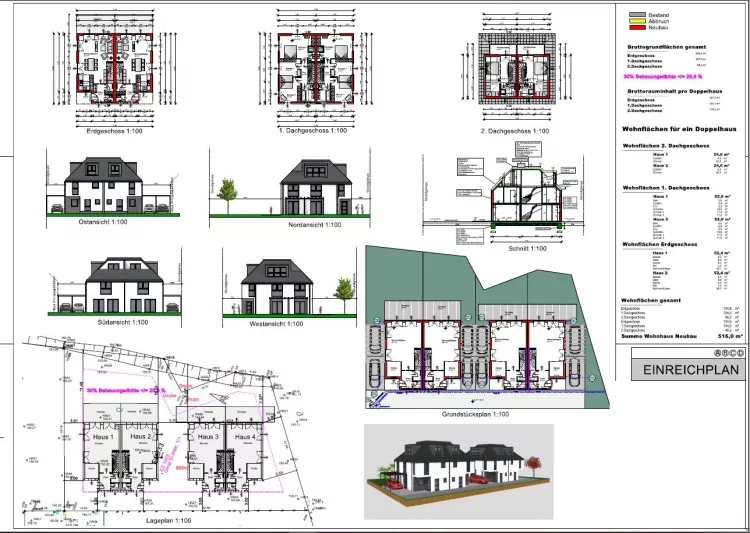The height and width of the screenshot is (533, 750).
Task: Select the Erdgeschoss floor plan drawing
Action: (111, 67)
